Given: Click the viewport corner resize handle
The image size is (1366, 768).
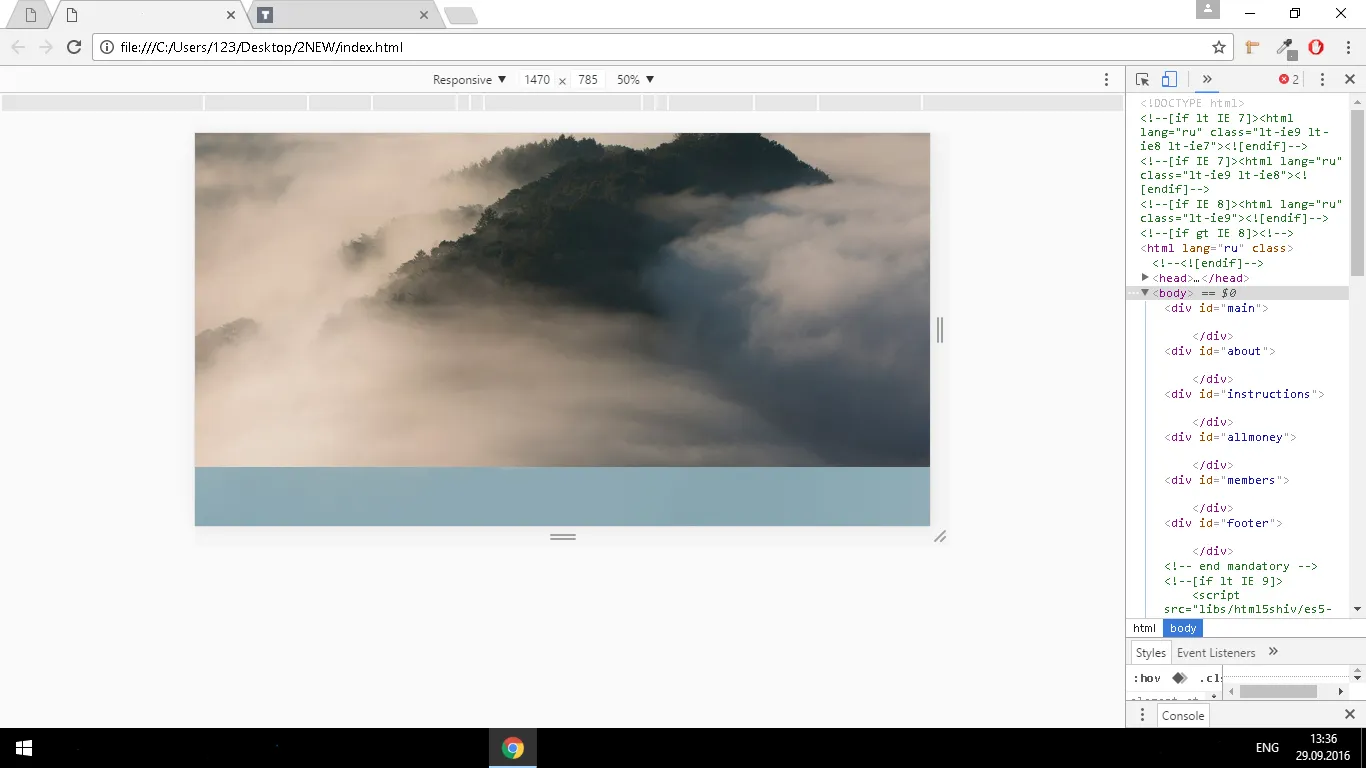Looking at the screenshot, I should tap(940, 537).
